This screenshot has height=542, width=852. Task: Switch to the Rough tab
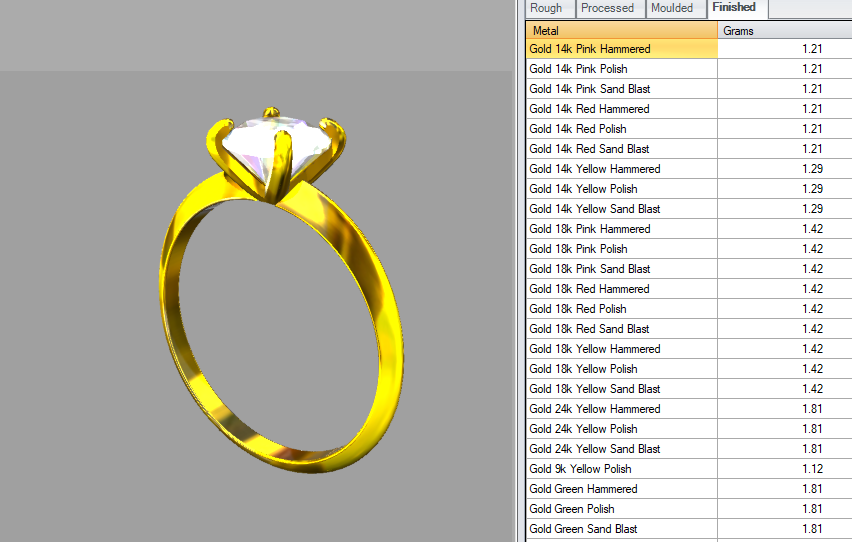tap(546, 8)
